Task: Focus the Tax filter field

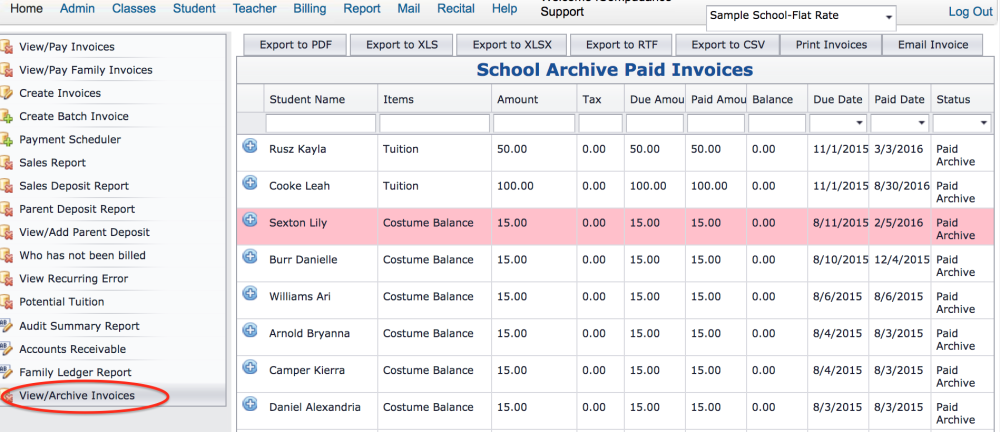Action: tap(600, 123)
